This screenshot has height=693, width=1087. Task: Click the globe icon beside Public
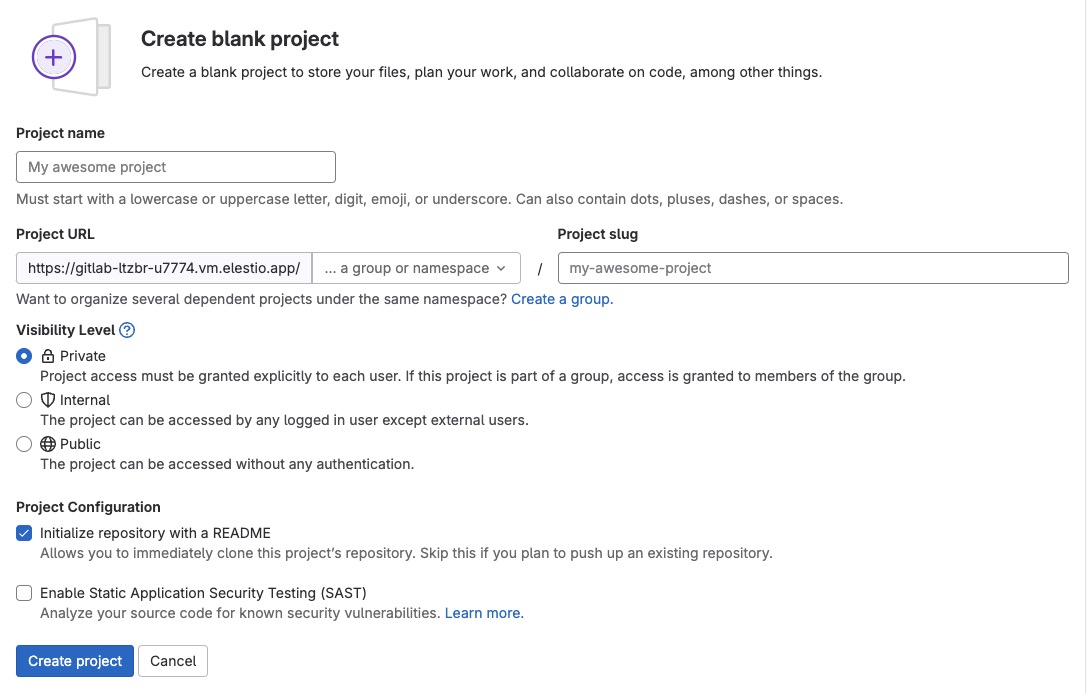48,444
